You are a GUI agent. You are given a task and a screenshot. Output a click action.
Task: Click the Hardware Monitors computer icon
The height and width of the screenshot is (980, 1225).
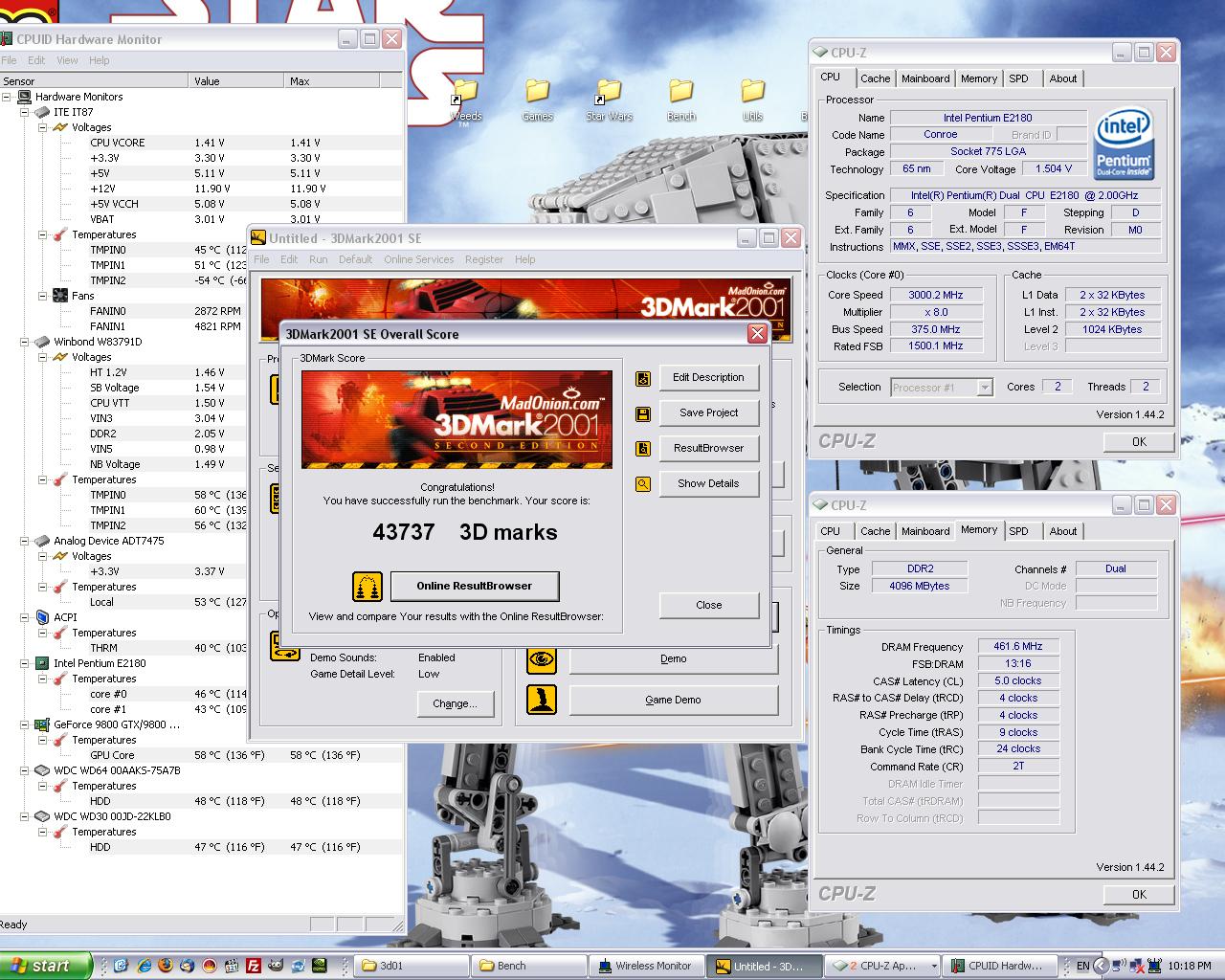23,97
